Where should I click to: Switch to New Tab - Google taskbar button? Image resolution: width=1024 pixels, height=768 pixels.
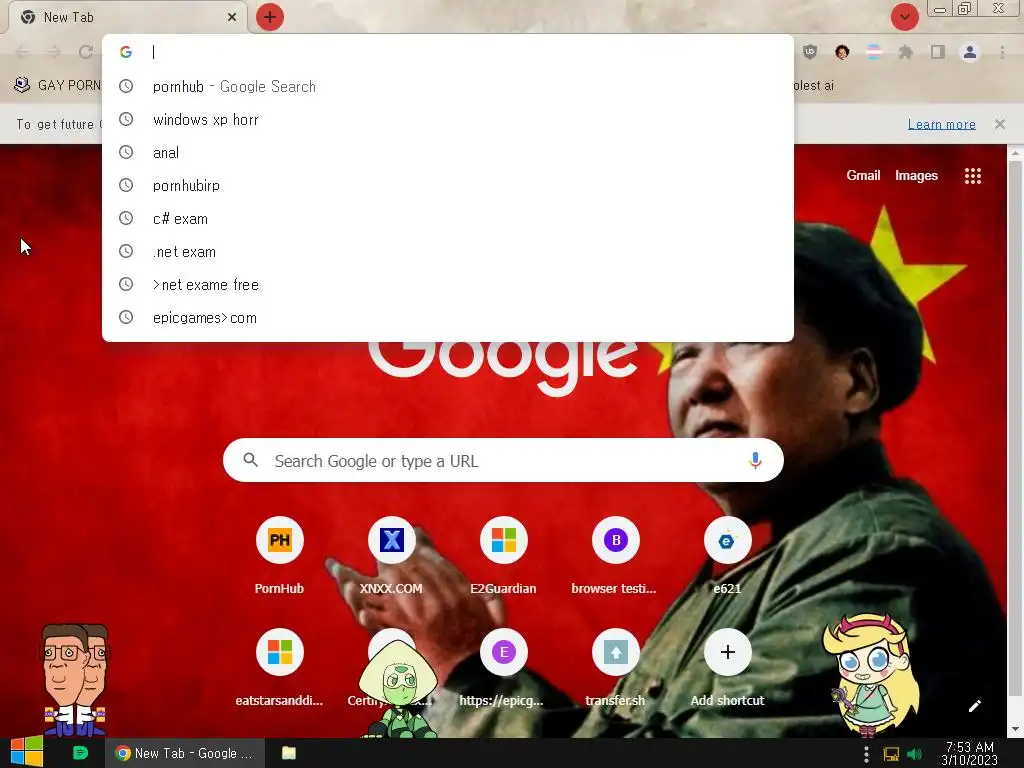pyautogui.click(x=185, y=753)
